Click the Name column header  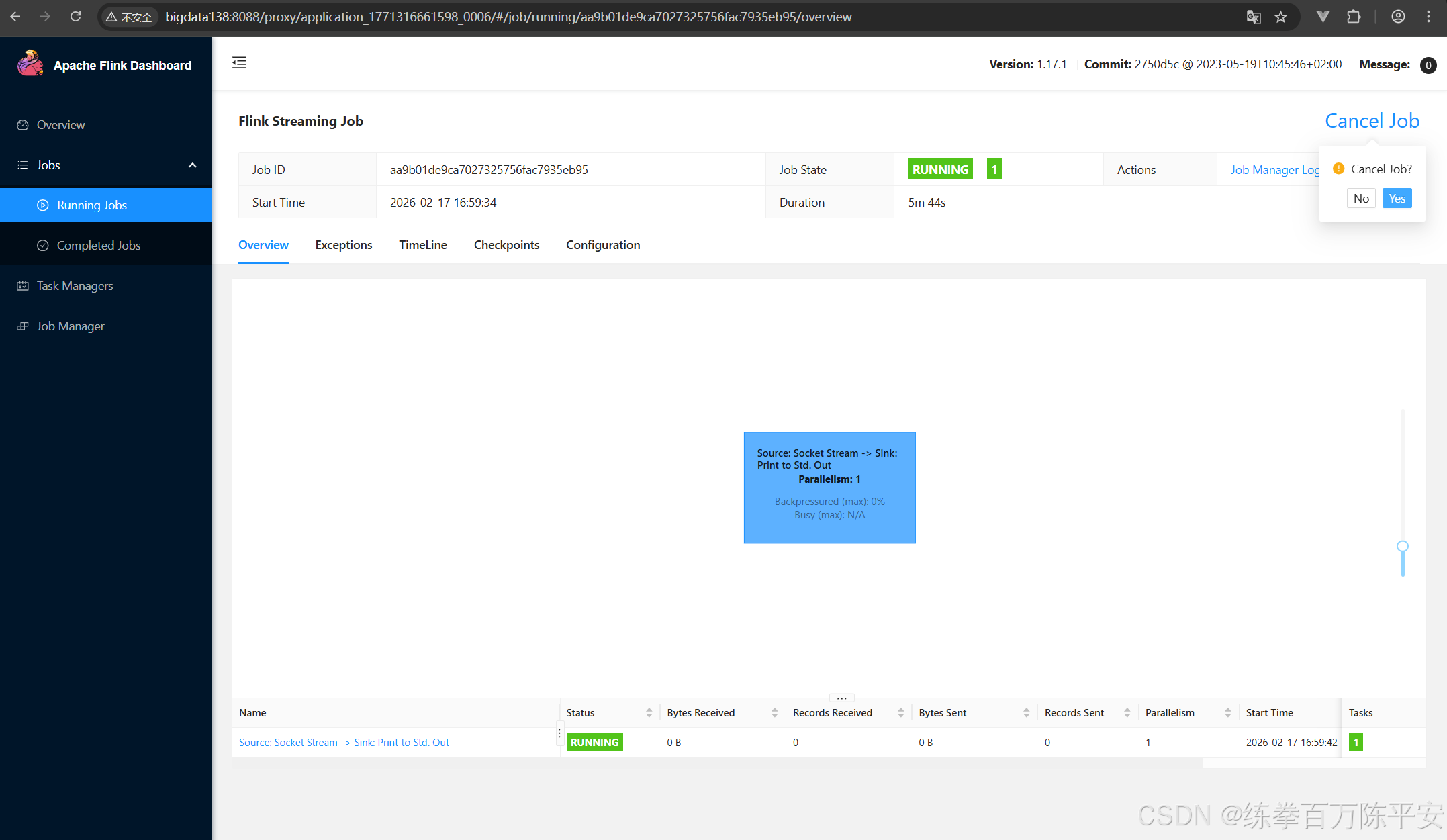pos(252,713)
